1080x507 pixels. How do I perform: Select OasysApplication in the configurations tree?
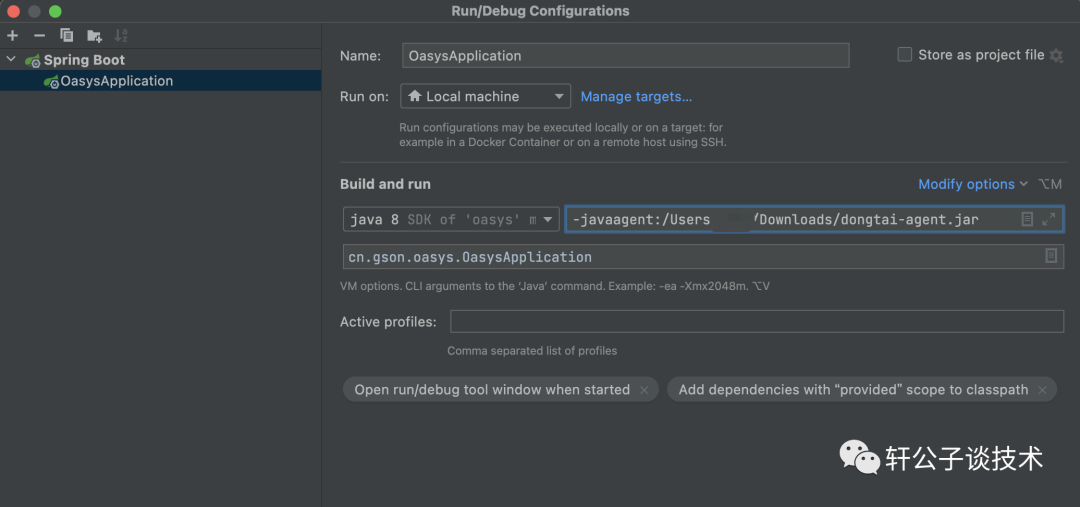pos(116,81)
